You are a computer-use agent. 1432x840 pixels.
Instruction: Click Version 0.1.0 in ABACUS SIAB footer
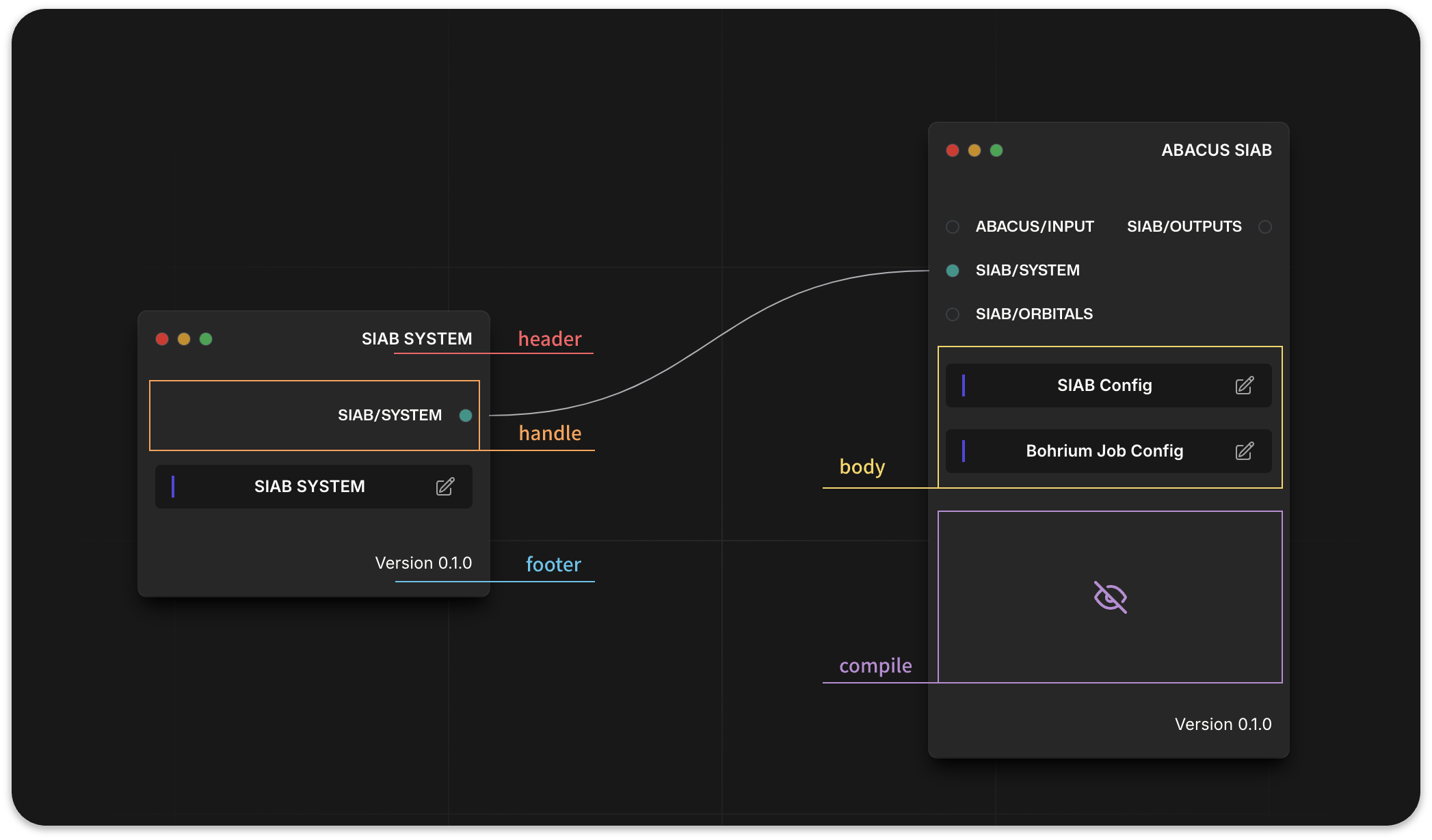pyautogui.click(x=1222, y=724)
